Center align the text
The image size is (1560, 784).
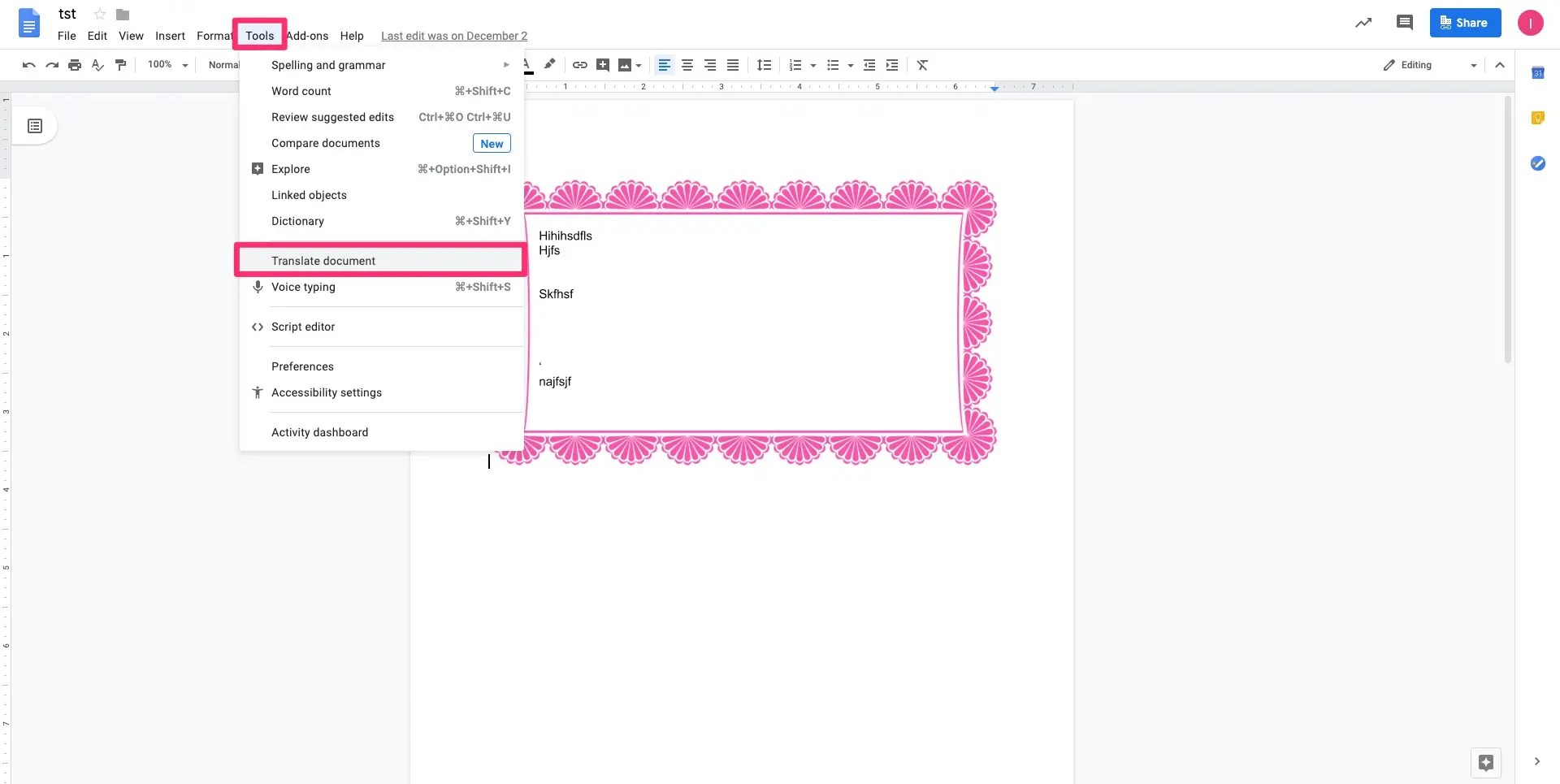click(687, 65)
